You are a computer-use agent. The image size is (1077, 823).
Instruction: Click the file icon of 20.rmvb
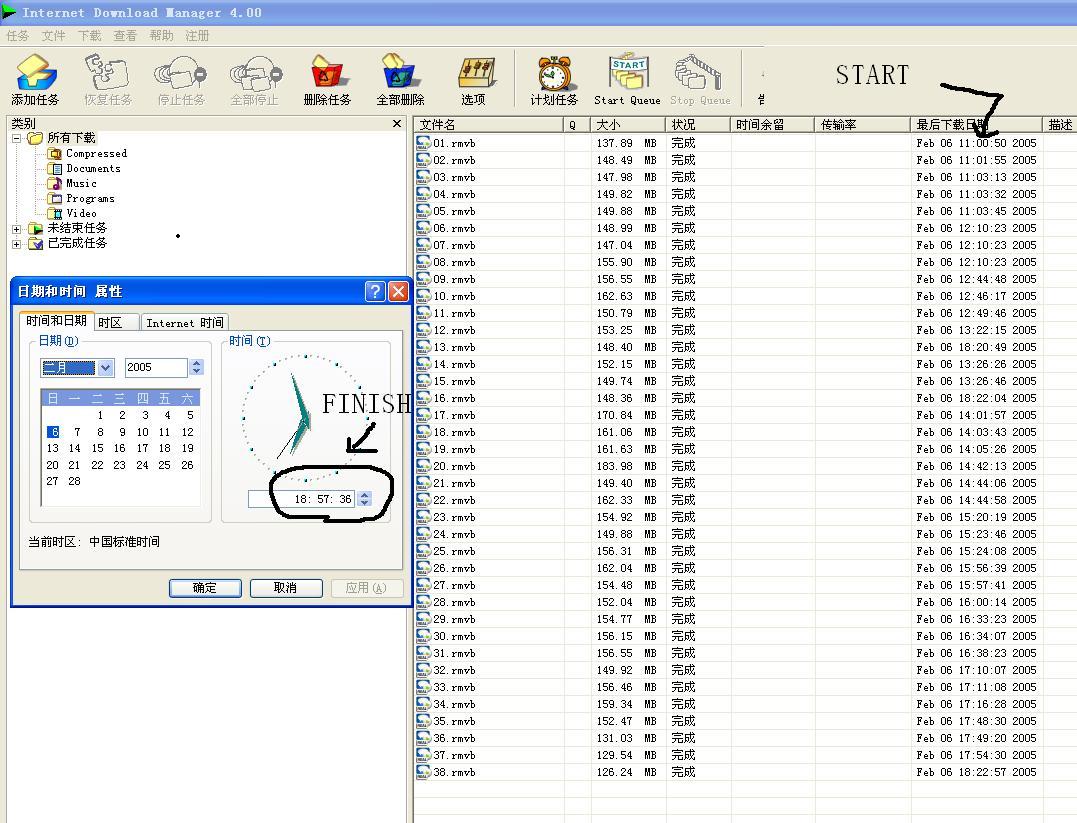coord(423,466)
